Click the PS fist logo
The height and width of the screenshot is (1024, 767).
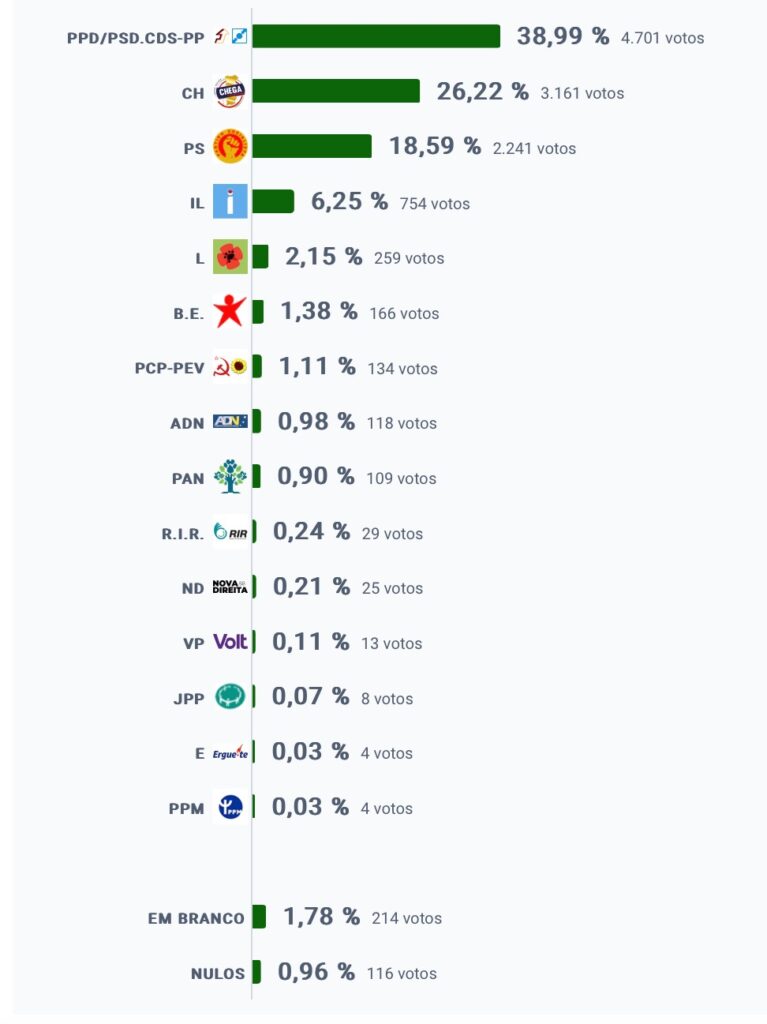230,147
